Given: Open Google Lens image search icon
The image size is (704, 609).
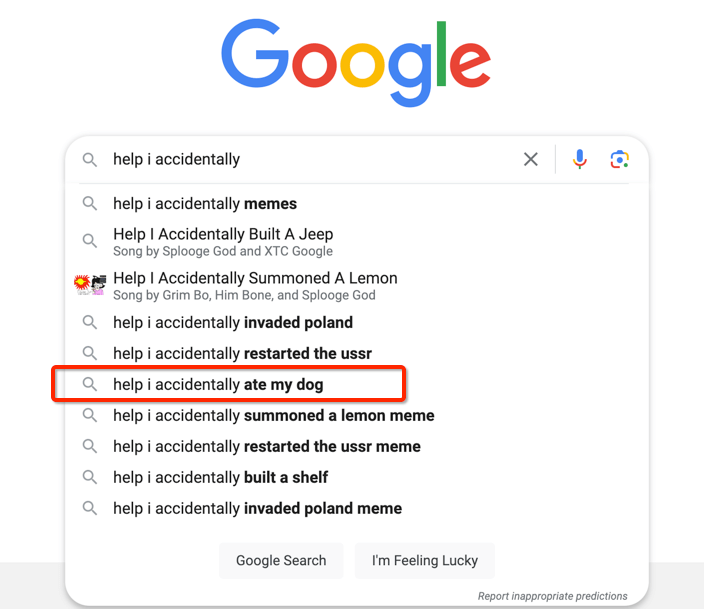Looking at the screenshot, I should [620, 159].
